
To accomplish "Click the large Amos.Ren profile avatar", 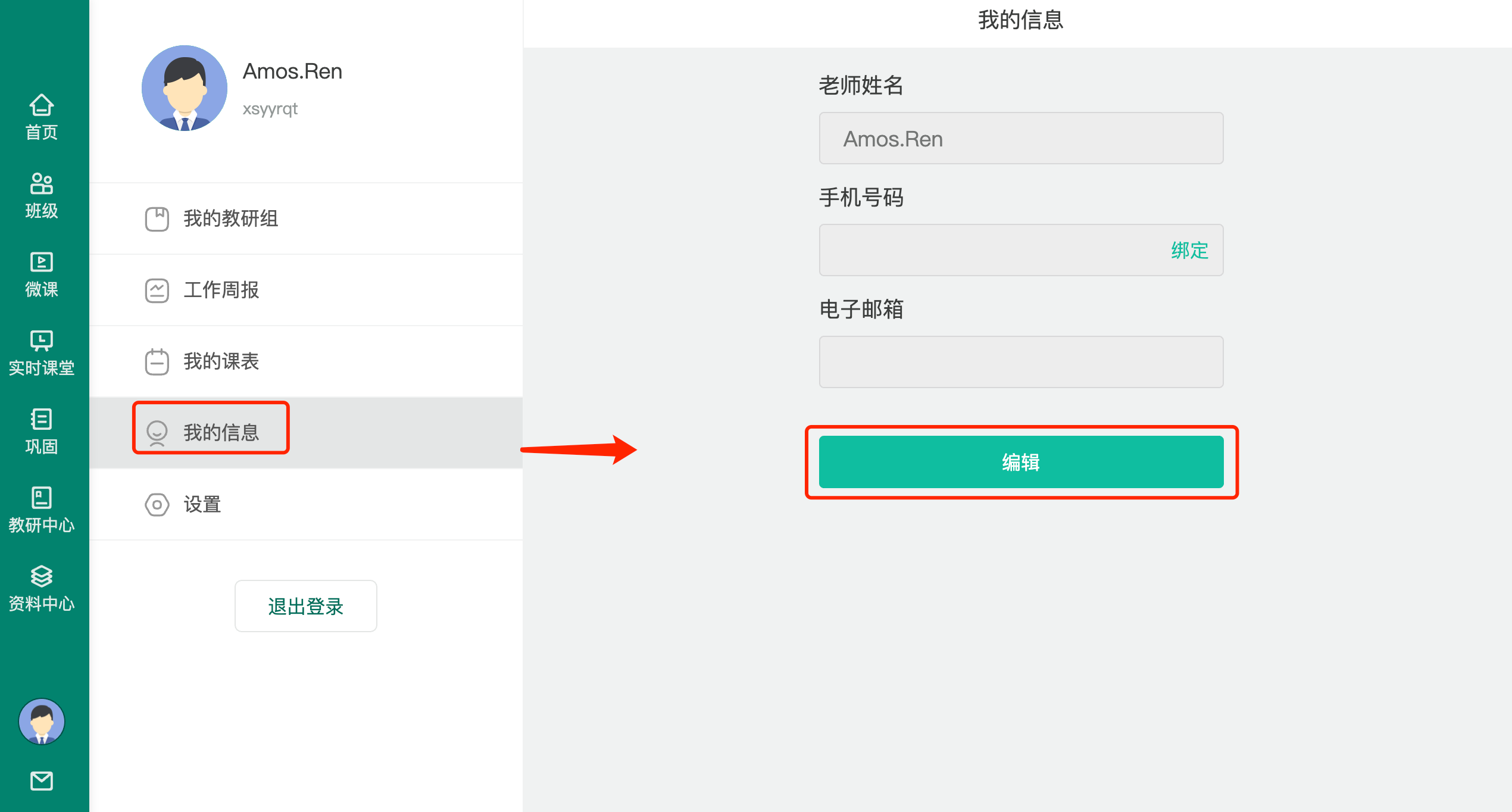I will [185, 88].
